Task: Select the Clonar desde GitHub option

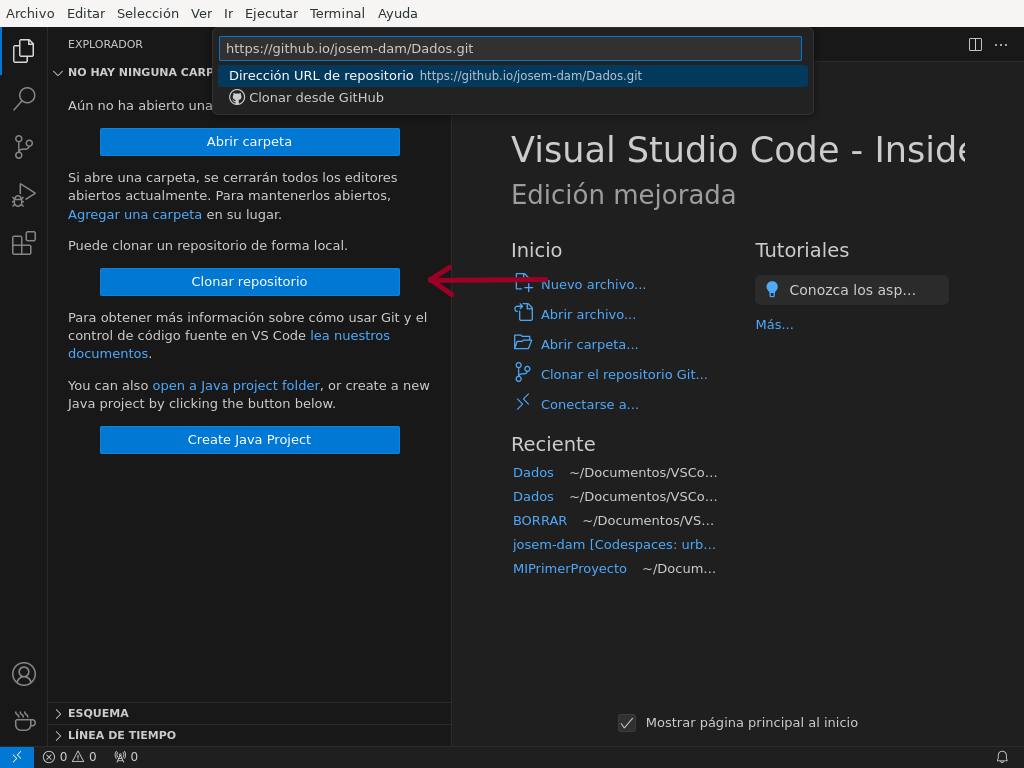Action: pos(513,97)
